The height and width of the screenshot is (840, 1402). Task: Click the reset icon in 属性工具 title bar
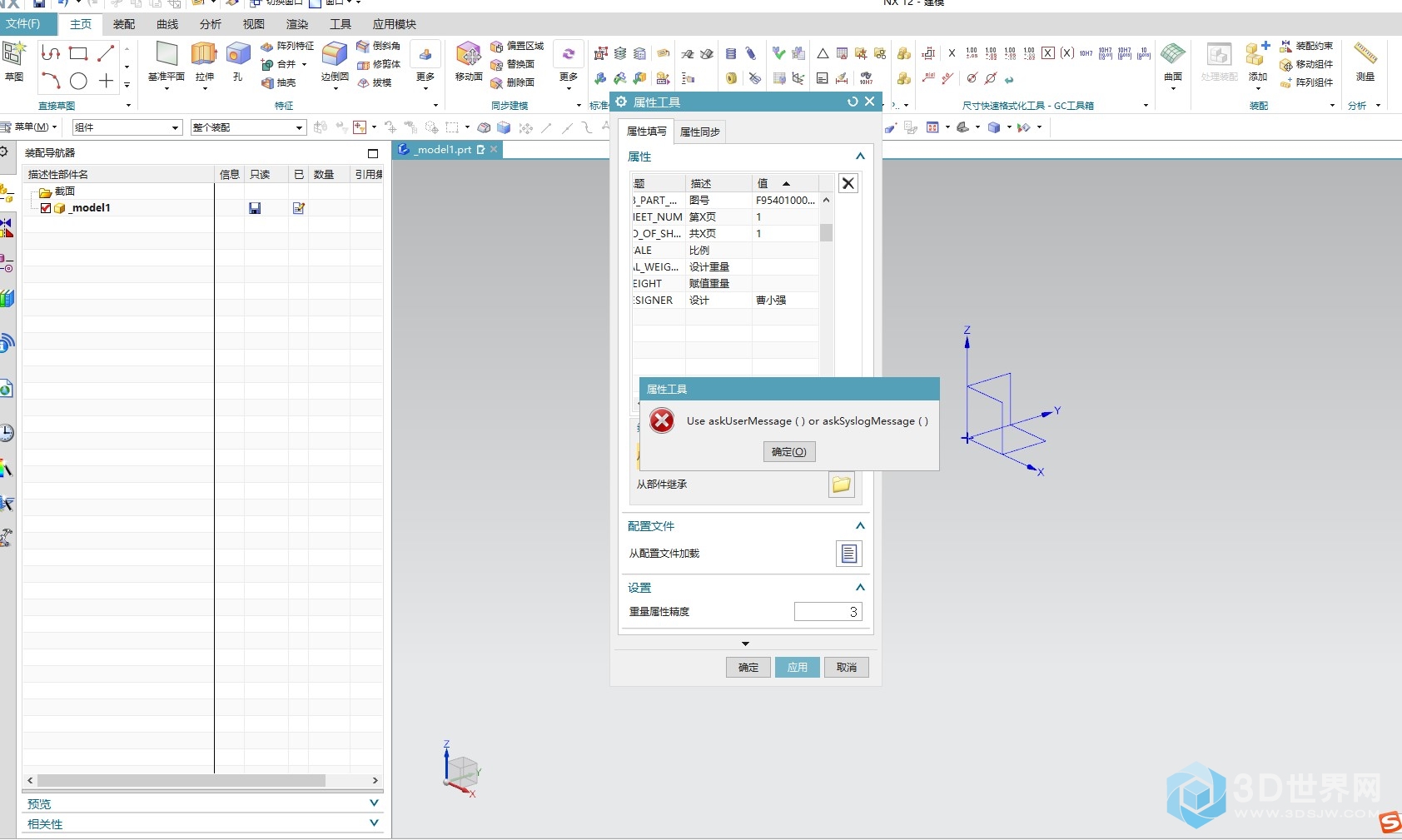pos(853,102)
